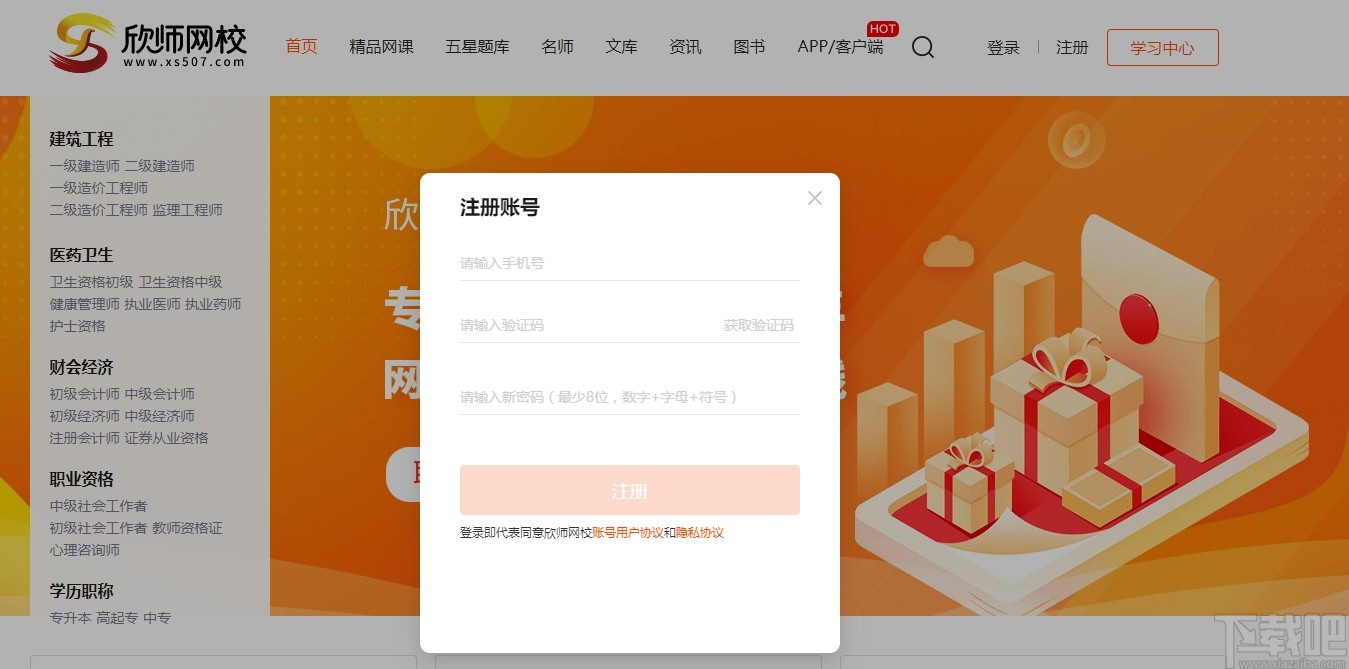Click the search magnifier icon
This screenshot has height=669, width=1349.
tap(922, 47)
